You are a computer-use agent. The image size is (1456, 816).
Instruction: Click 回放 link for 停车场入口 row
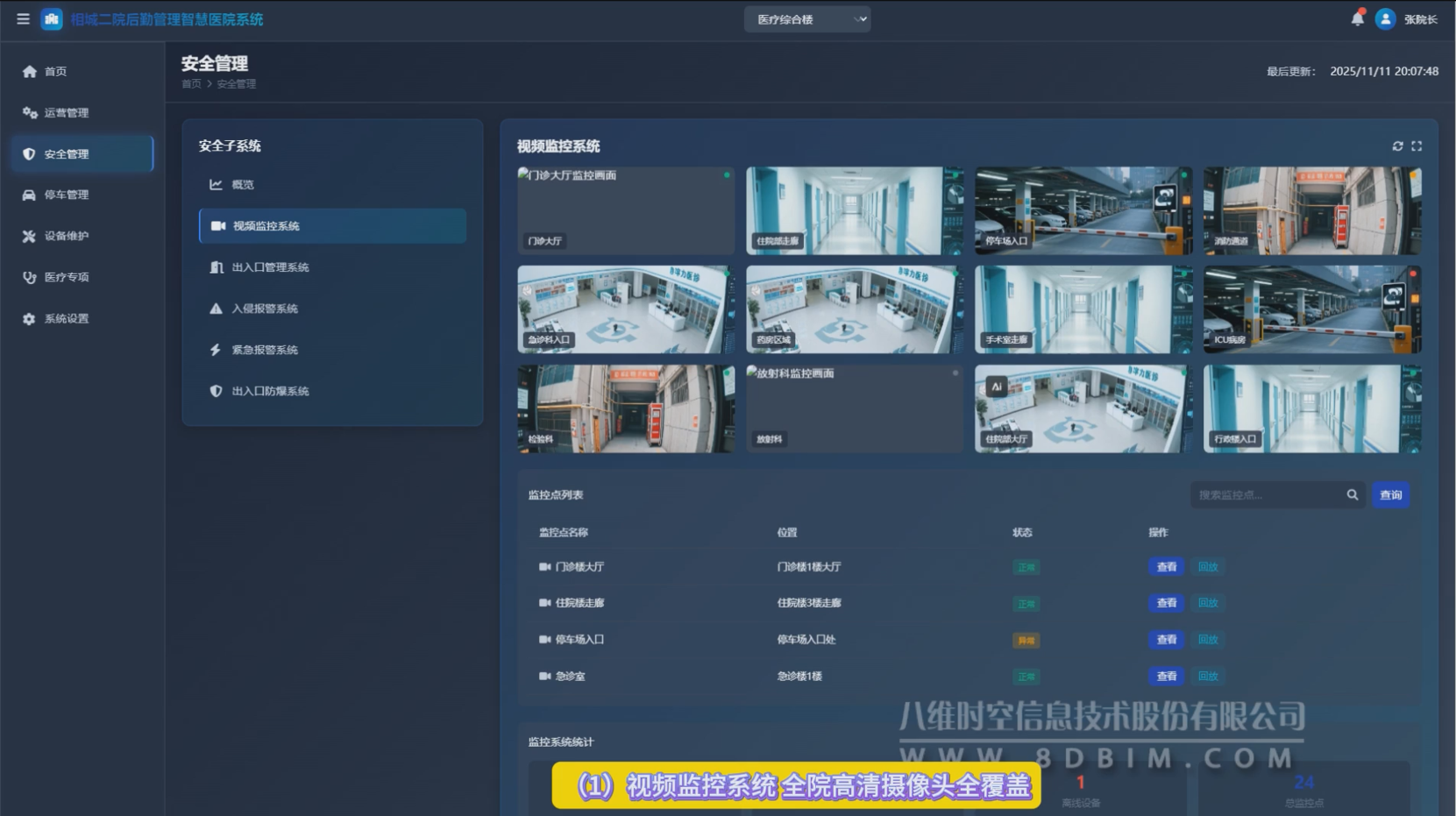pyautogui.click(x=1208, y=640)
